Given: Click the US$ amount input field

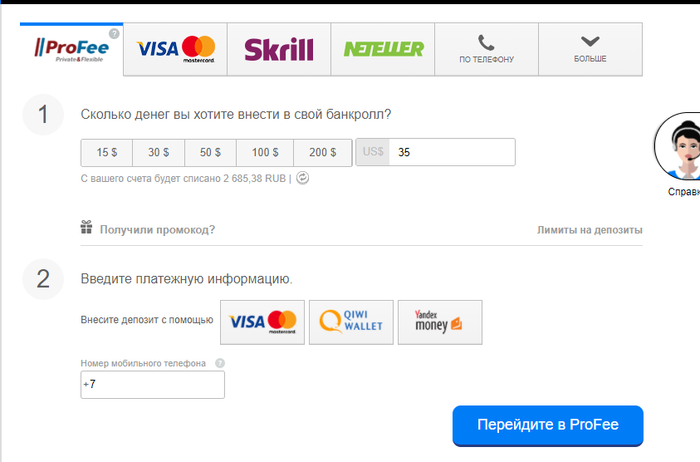Looking at the screenshot, I should 452,152.
